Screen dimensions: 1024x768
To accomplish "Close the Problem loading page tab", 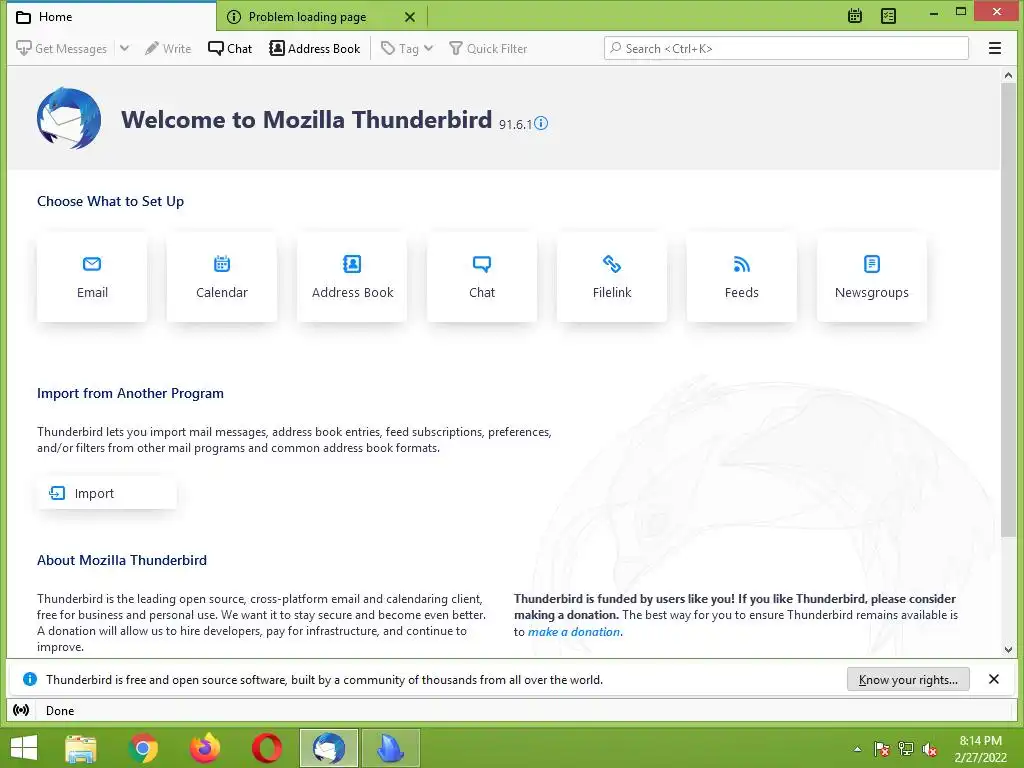I will tap(409, 17).
